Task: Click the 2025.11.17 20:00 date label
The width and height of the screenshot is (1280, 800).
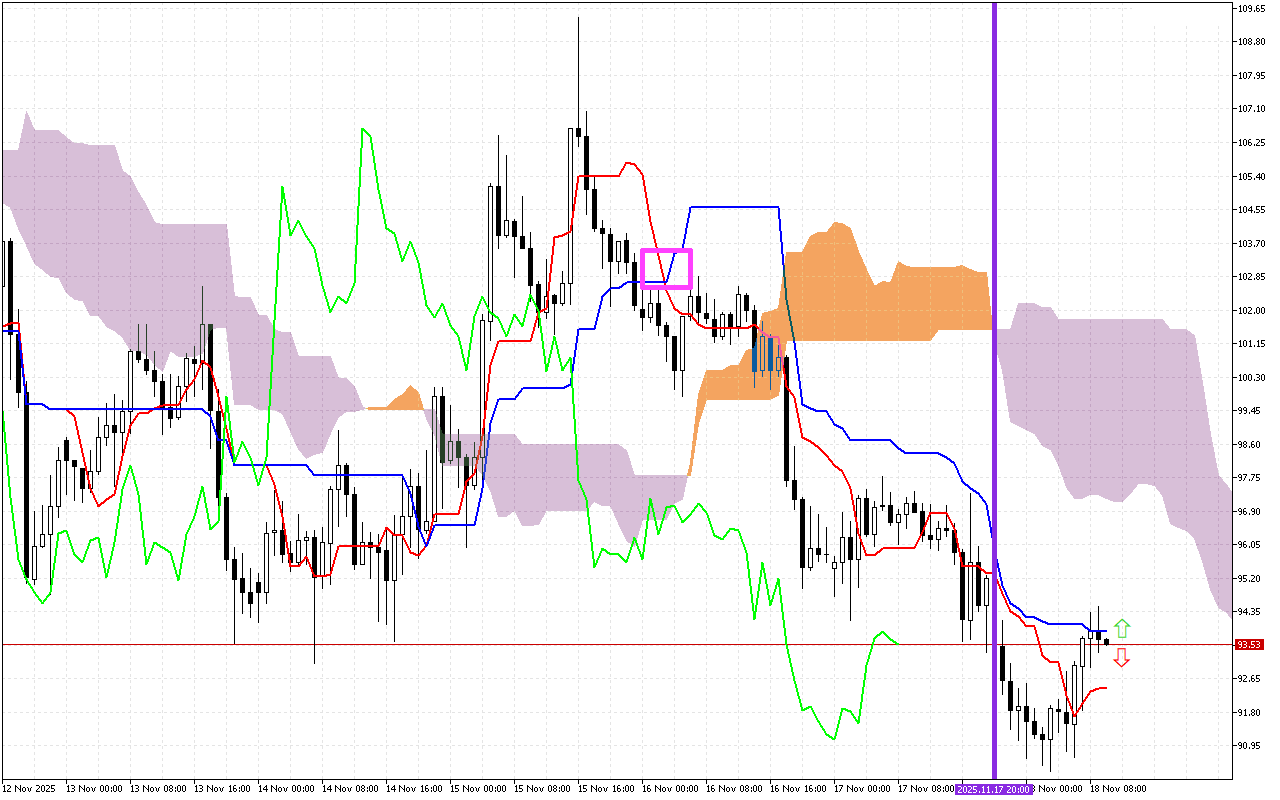Action: click(993, 789)
